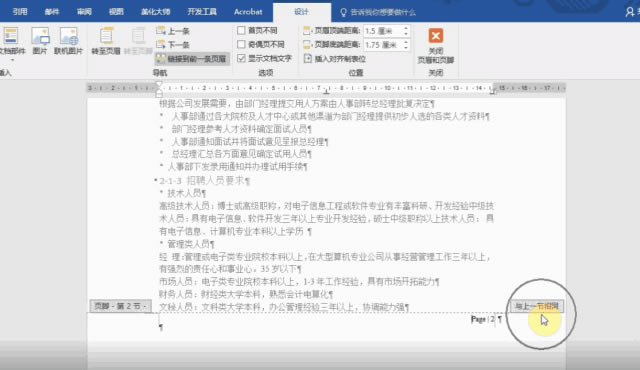The width and height of the screenshot is (640, 370).
Task: Click the 与上一节相同 same-as-previous tag
Action: click(537, 306)
